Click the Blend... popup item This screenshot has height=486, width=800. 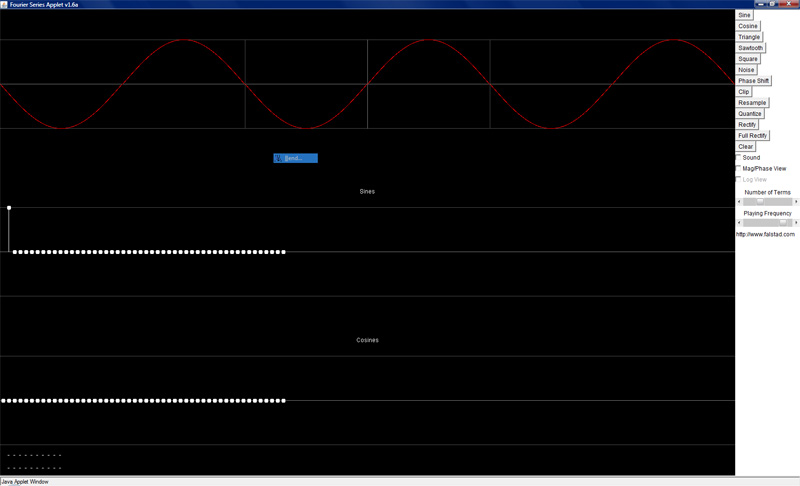click(x=295, y=158)
